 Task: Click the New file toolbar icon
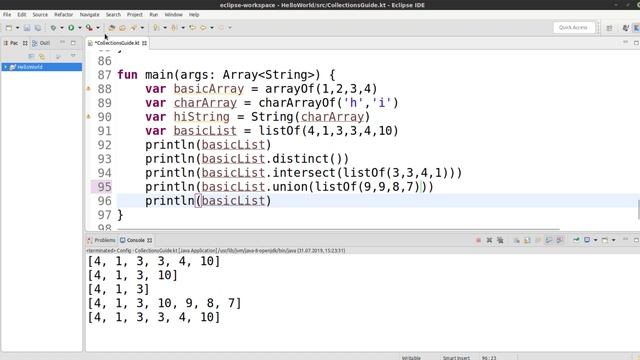click(x=9, y=28)
